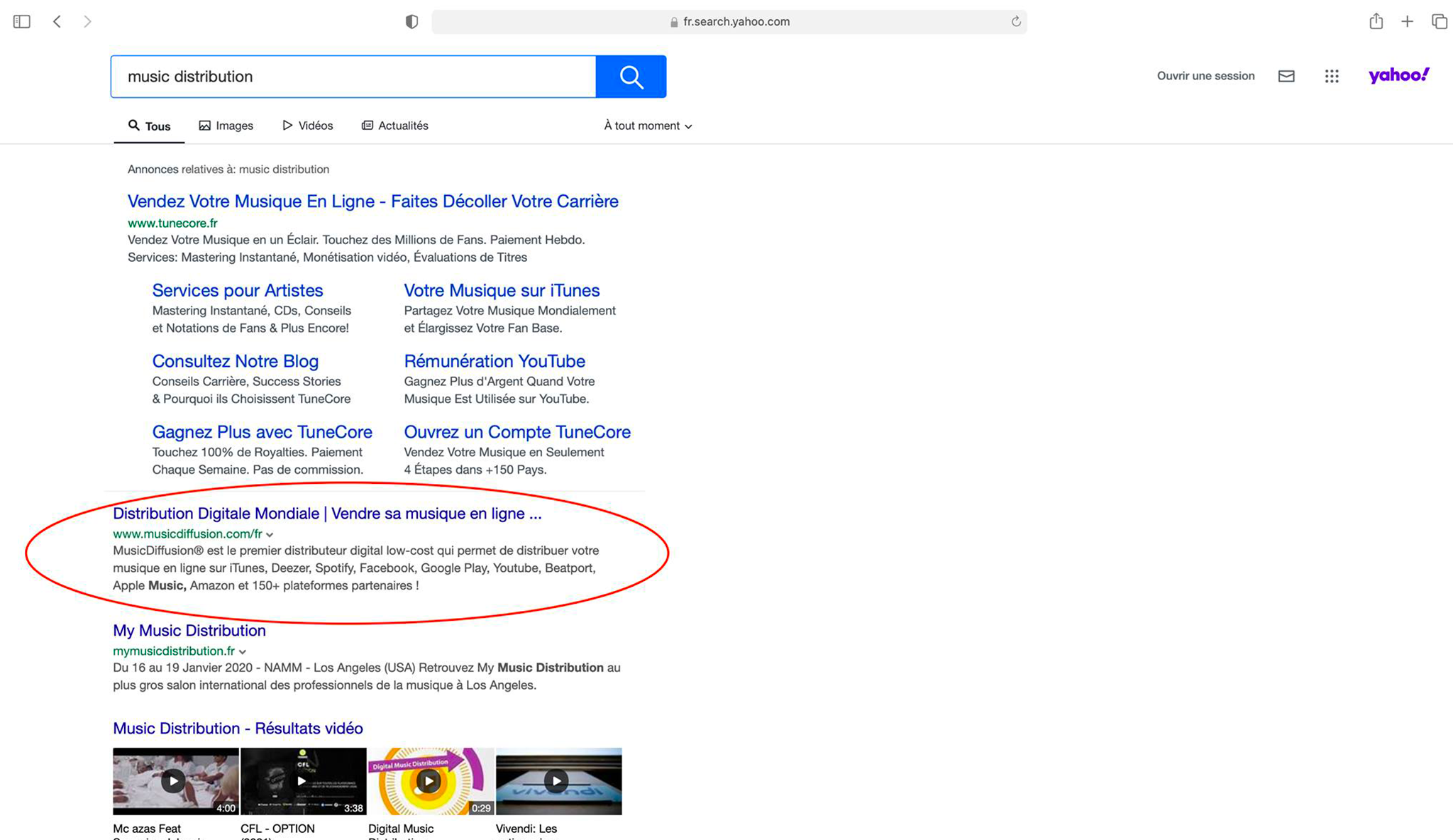The height and width of the screenshot is (840, 1453).
Task: Switch to the Vidéos tab
Action: 308,126
